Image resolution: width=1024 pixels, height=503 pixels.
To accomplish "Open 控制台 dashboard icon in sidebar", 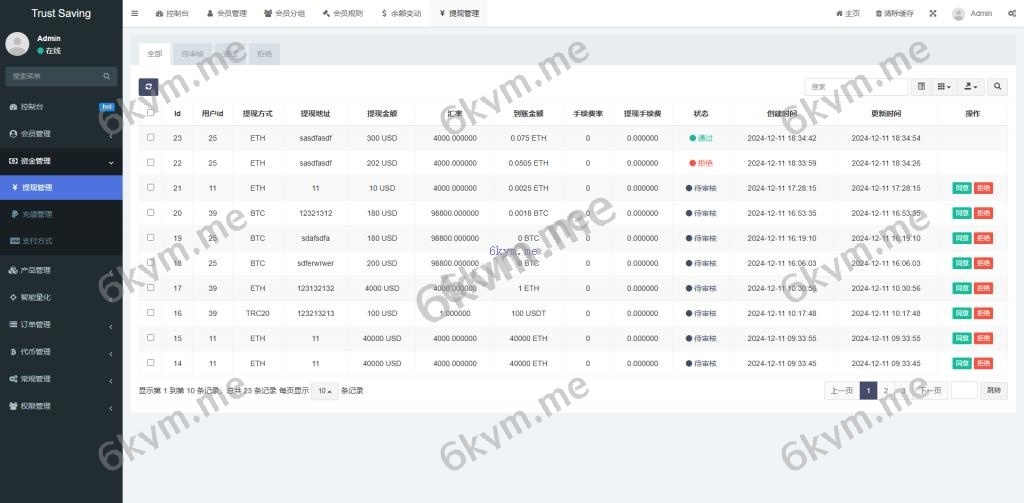I will (13, 106).
